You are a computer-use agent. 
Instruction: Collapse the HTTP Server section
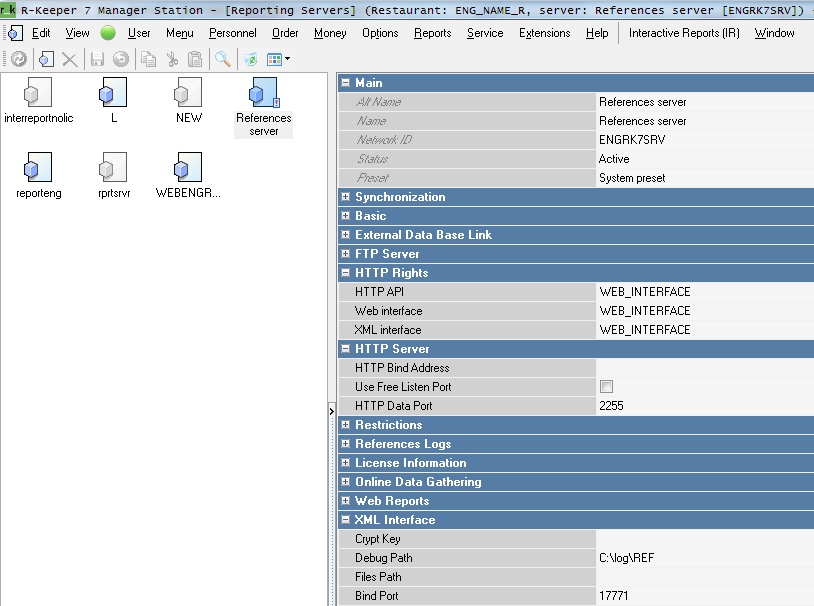click(345, 348)
